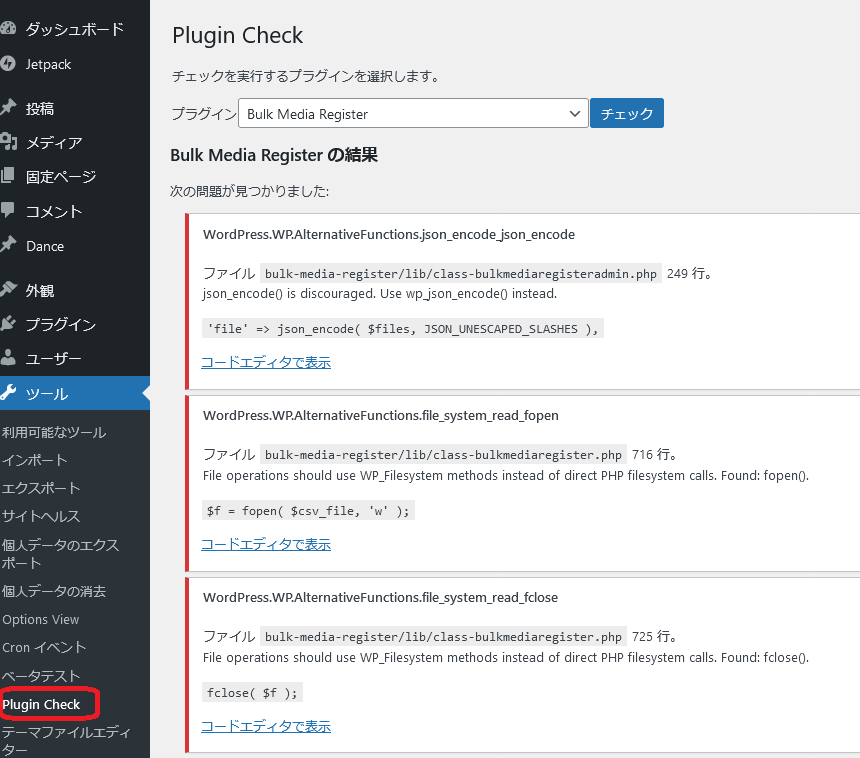Open コードエディタで表示 link for fclose issue

coord(266,726)
